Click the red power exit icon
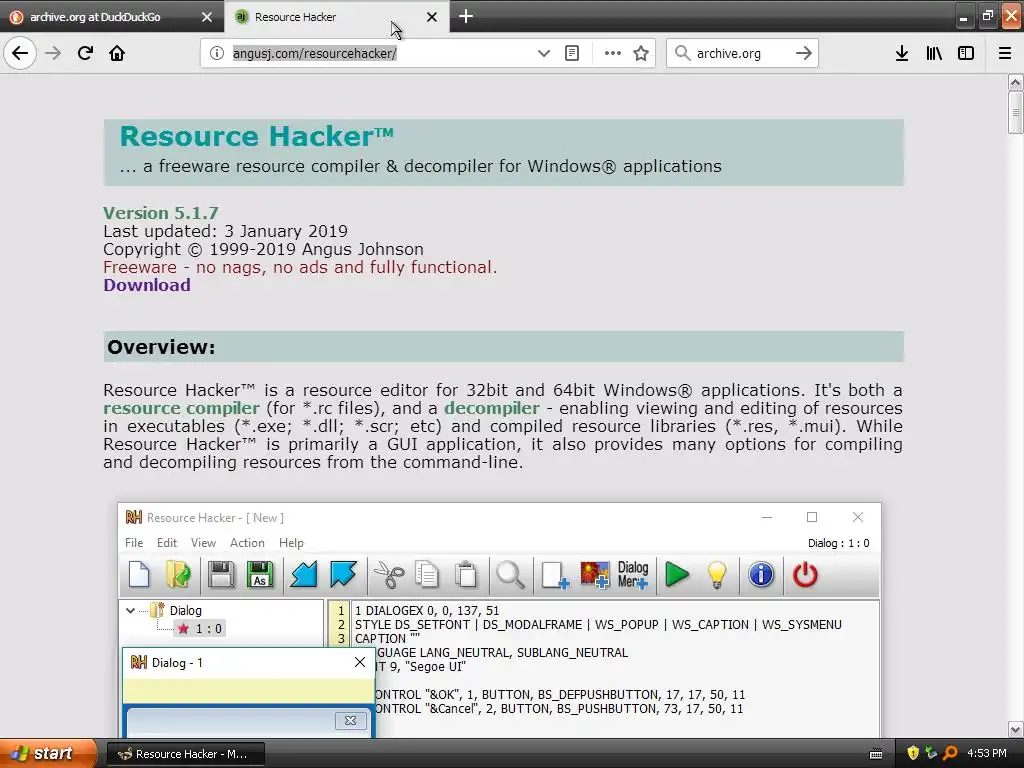Screen dimensions: 1024x768 [805, 575]
